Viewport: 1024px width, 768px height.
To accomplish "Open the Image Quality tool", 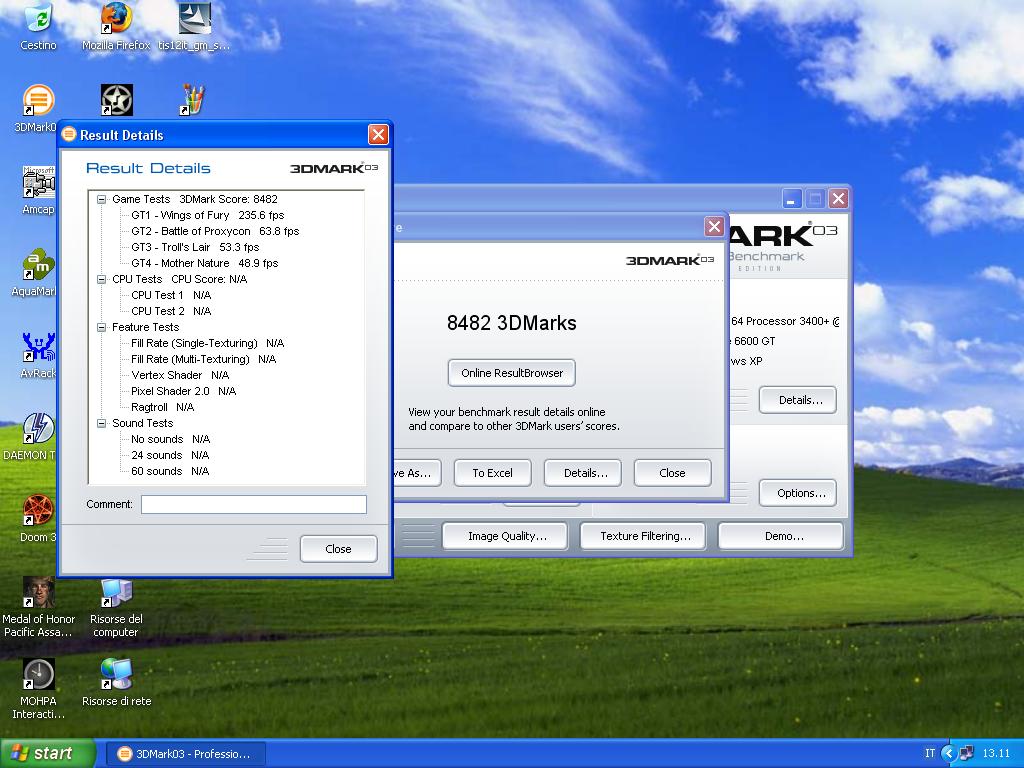I will (507, 536).
